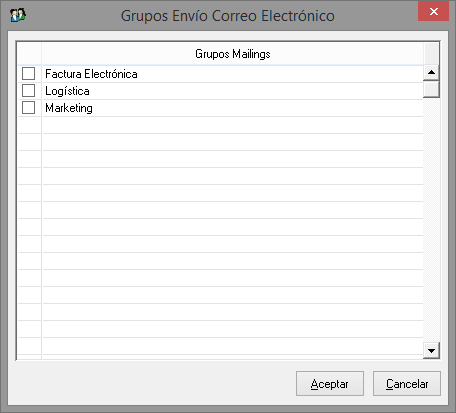This screenshot has width=456, height=413.
Task: Click the first empty row below Marketing
Action: [233, 125]
